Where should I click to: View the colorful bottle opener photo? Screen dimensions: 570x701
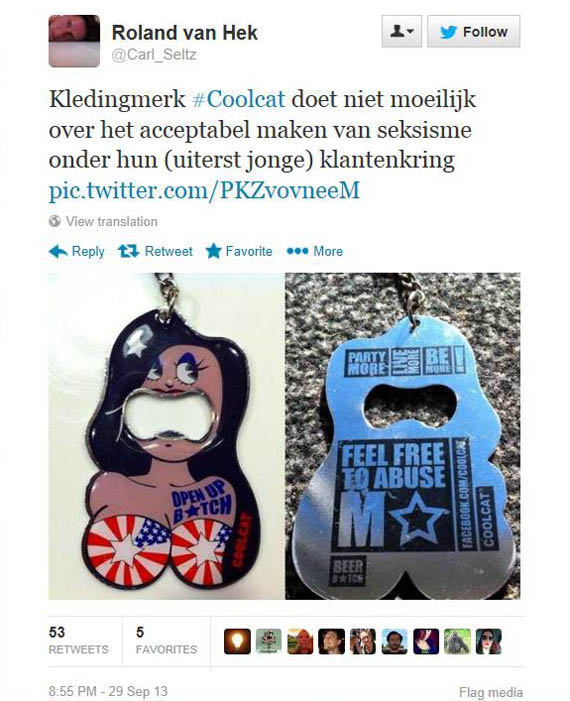(x=166, y=436)
